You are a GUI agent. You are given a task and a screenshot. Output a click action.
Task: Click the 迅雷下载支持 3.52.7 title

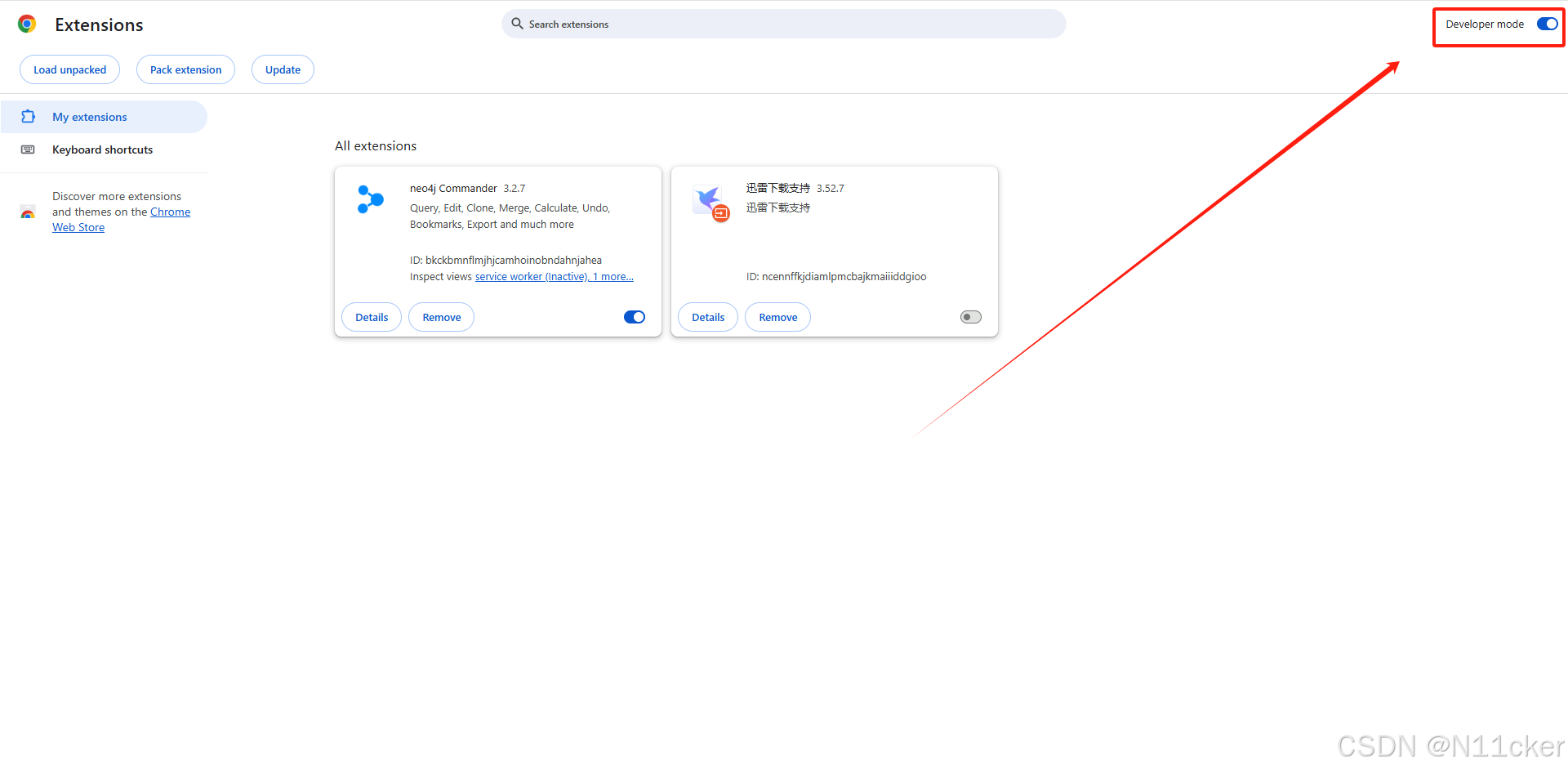click(x=795, y=189)
